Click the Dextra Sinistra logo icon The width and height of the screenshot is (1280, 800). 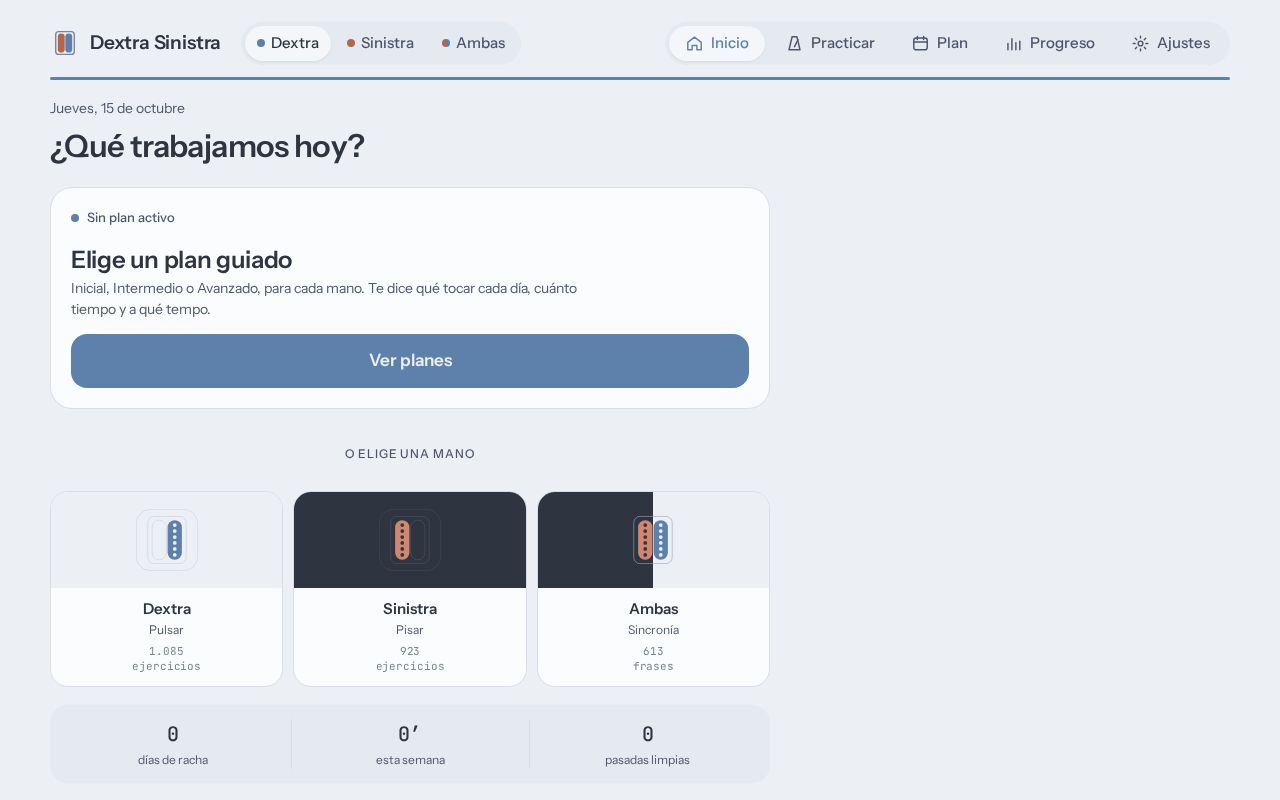pos(65,43)
